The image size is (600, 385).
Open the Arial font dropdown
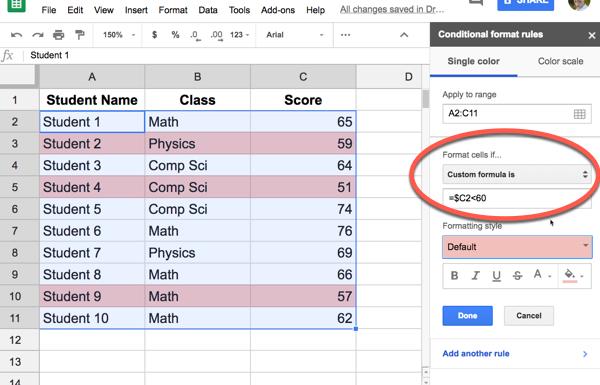295,35
